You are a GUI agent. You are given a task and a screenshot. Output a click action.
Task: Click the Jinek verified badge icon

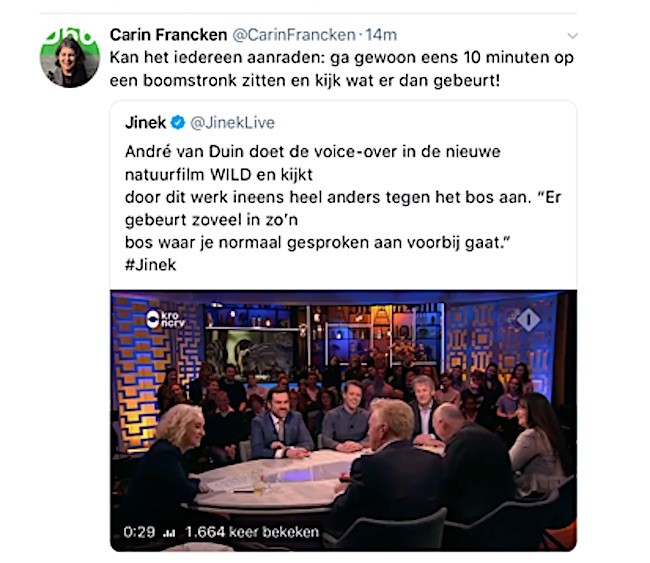178,123
